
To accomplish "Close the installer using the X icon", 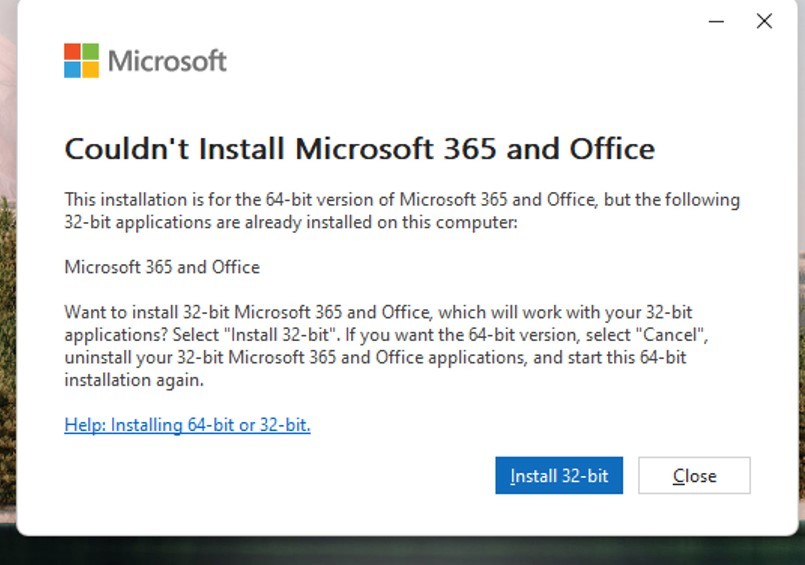I will (764, 21).
